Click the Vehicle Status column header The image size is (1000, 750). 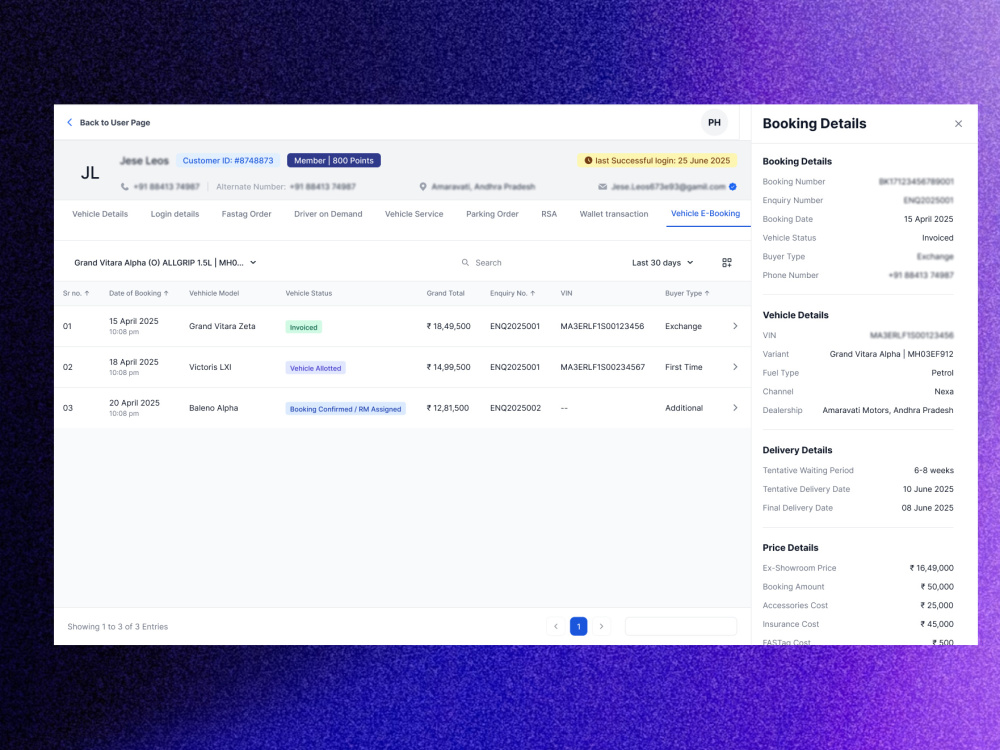(x=309, y=293)
